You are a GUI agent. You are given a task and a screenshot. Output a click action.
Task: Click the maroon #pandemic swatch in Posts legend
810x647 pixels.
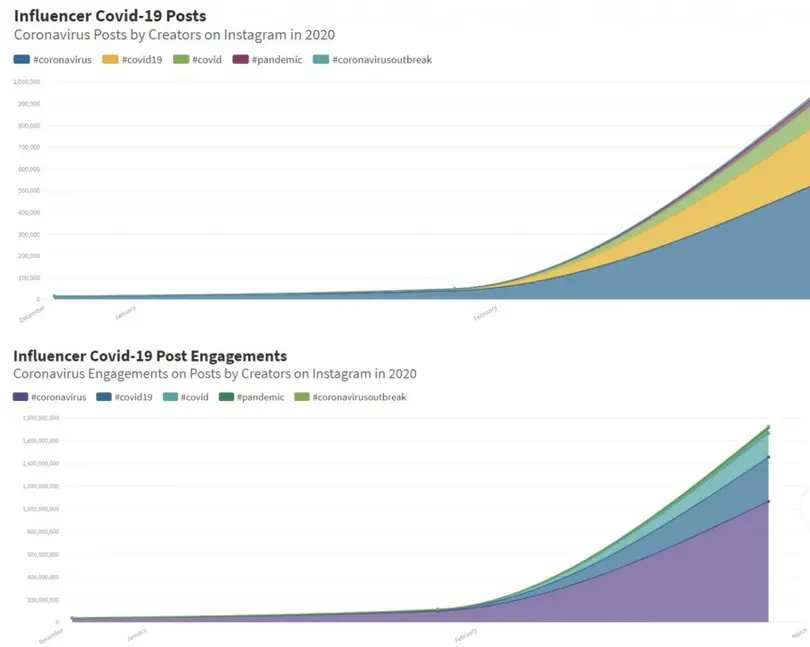[240, 60]
